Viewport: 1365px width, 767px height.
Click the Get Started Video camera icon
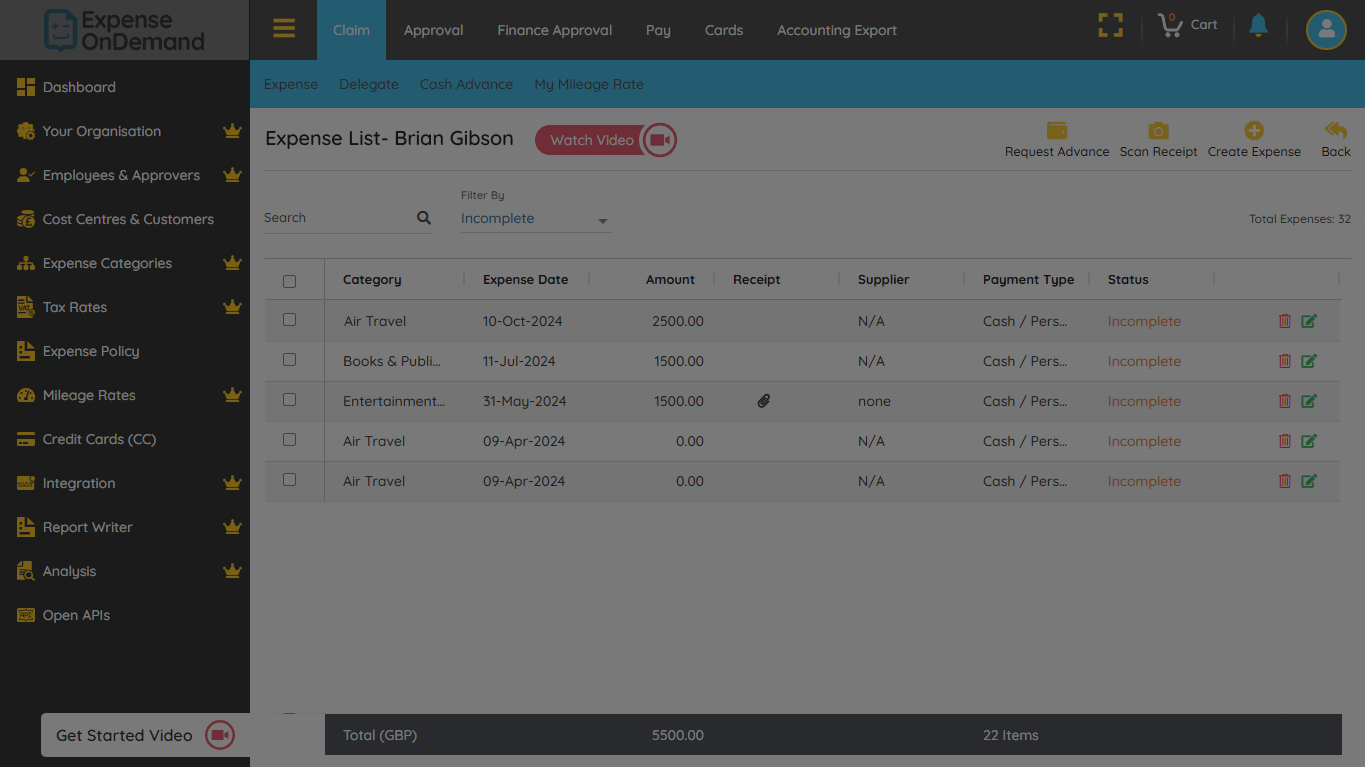220,735
